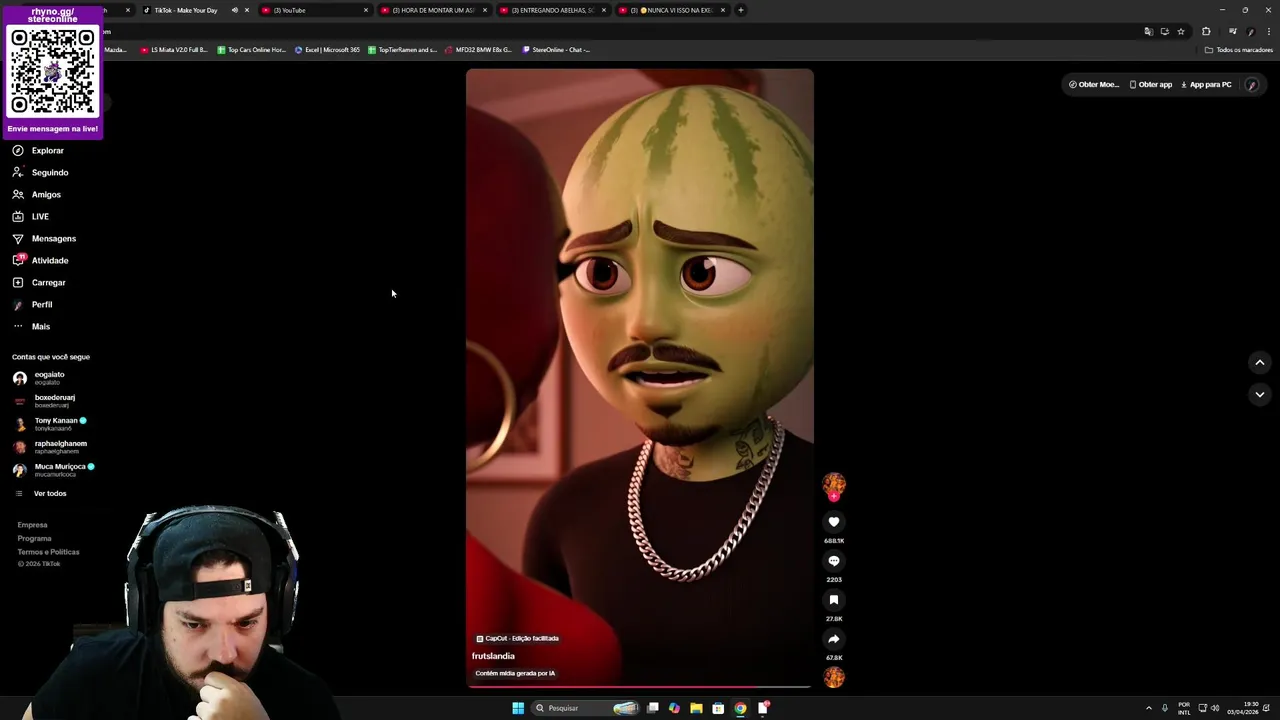
Task: Expand Ver todos followed accounts
Action: [x=40, y=494]
